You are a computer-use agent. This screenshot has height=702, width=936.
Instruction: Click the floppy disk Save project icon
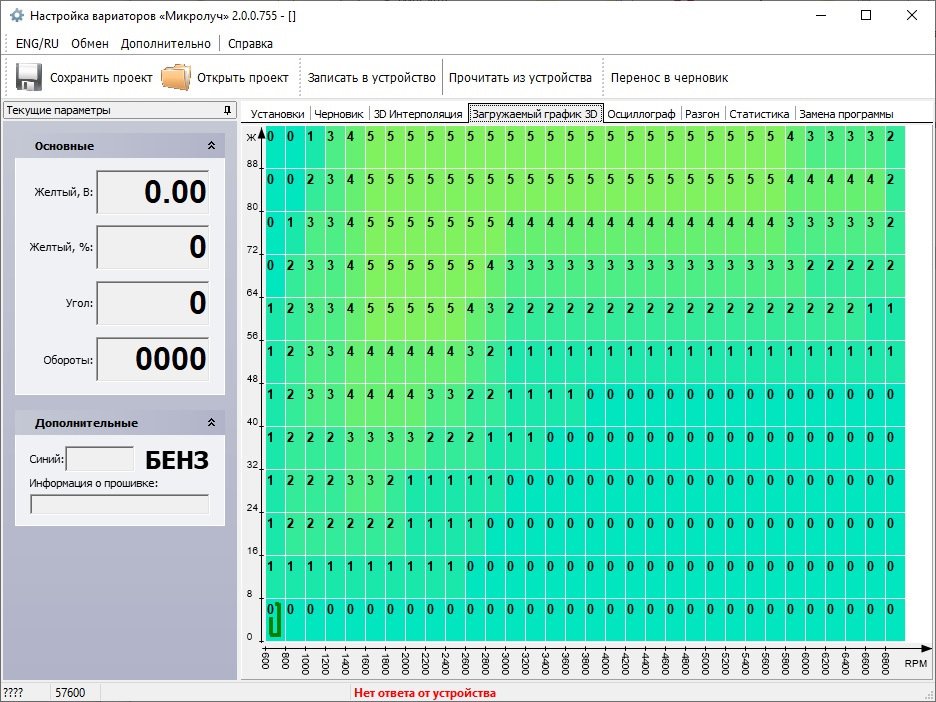click(29, 77)
